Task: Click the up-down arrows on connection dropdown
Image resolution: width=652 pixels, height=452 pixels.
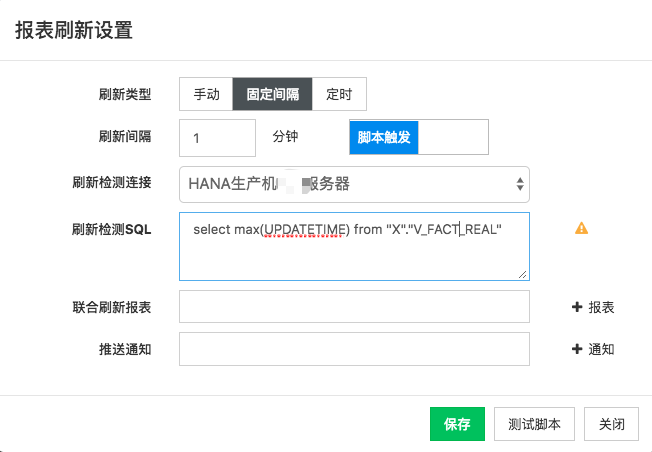Action: click(519, 184)
